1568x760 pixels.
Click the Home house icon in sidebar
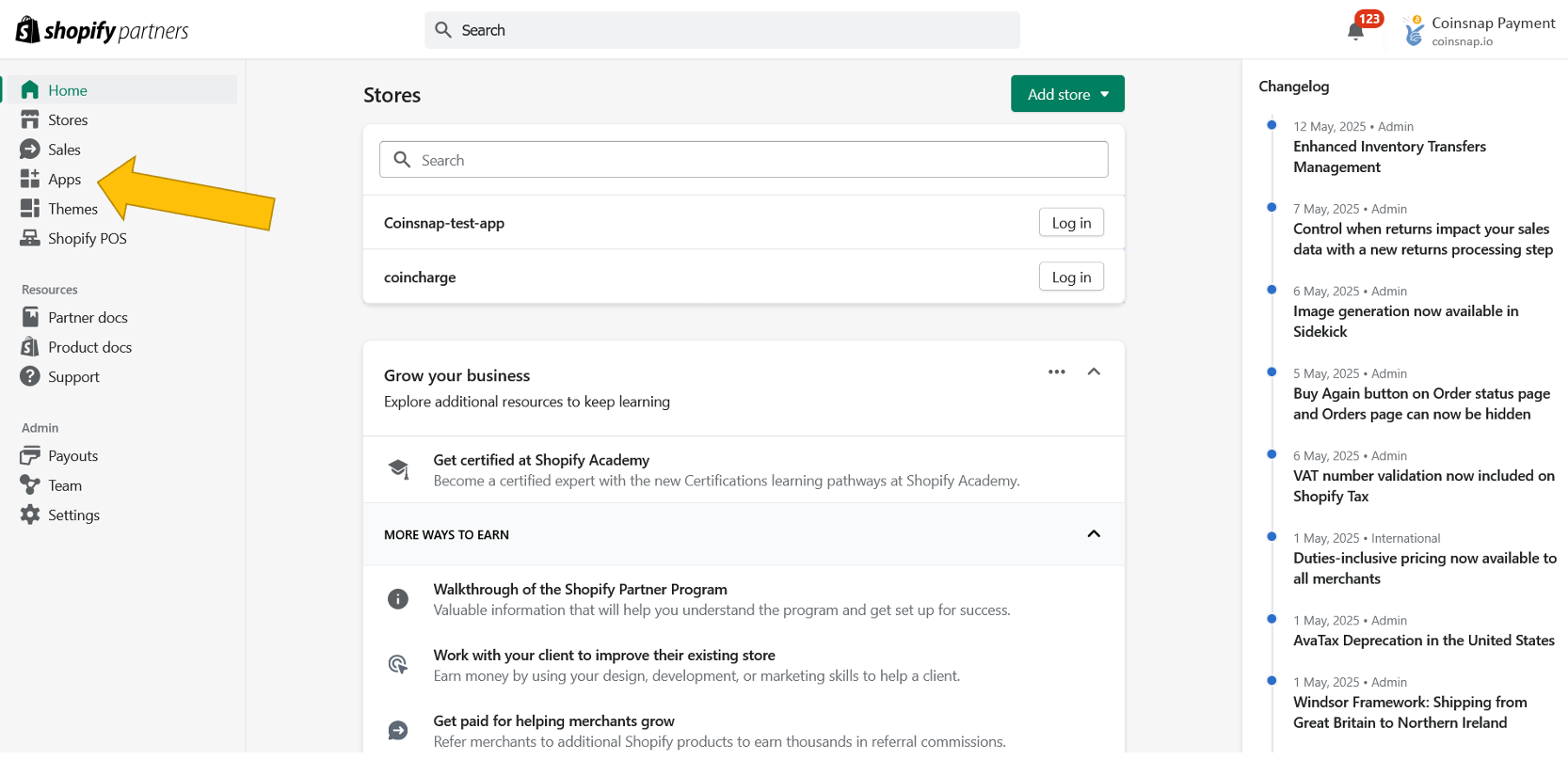point(30,90)
